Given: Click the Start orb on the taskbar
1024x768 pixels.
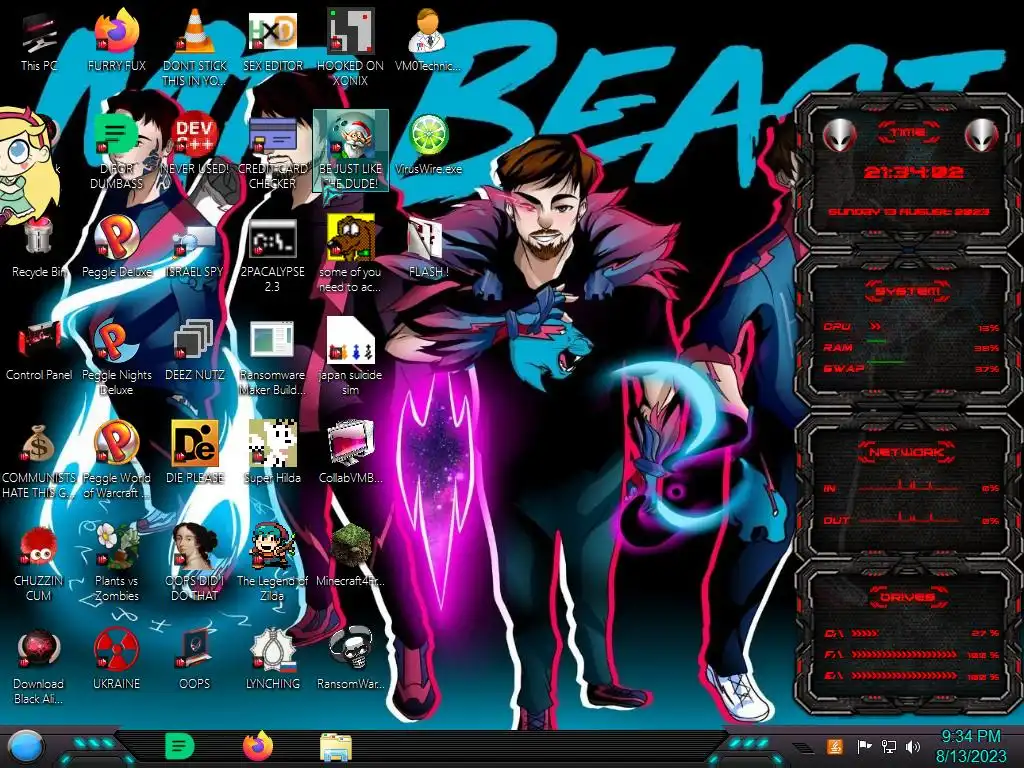Looking at the screenshot, I should click(25, 747).
